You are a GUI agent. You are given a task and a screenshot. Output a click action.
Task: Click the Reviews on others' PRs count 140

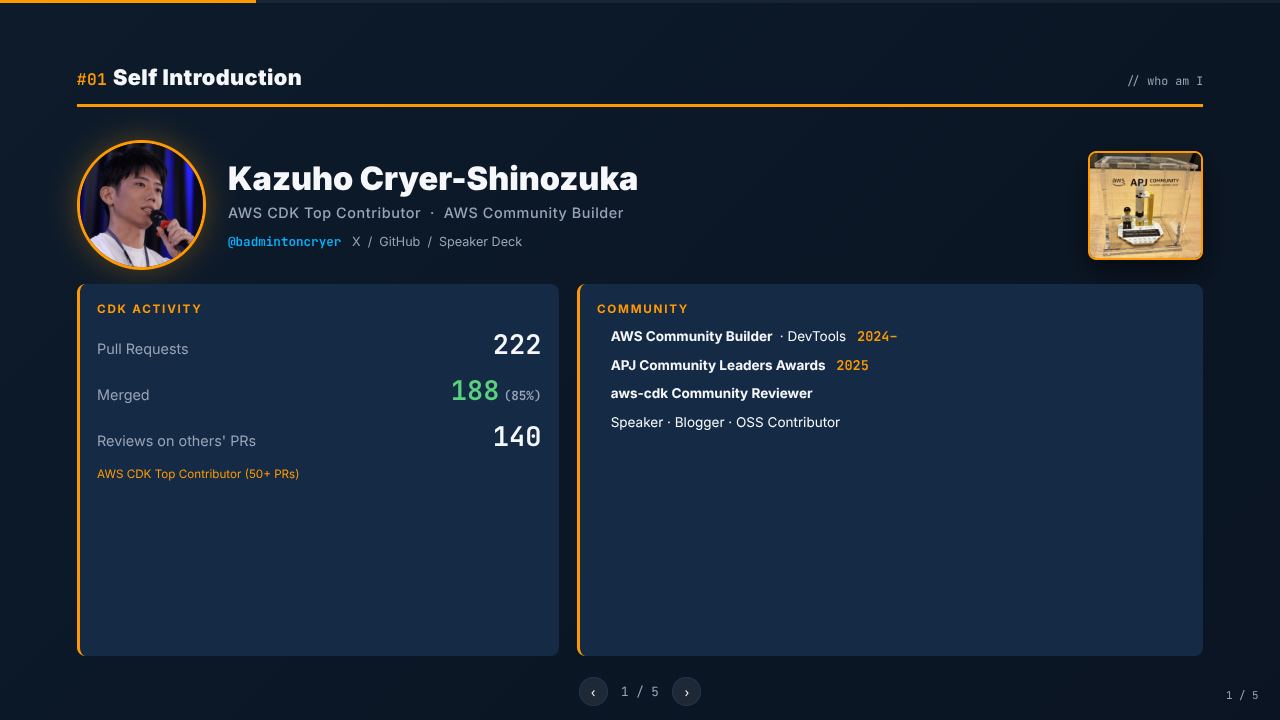[x=517, y=437]
